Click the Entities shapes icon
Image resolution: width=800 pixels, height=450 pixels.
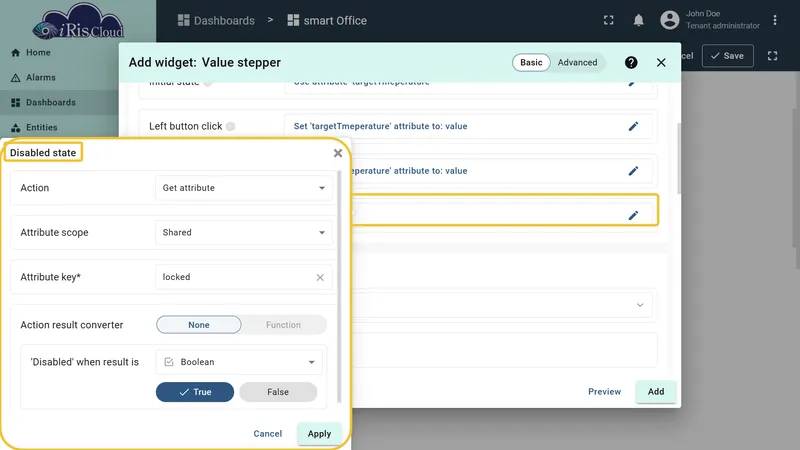click(15, 128)
